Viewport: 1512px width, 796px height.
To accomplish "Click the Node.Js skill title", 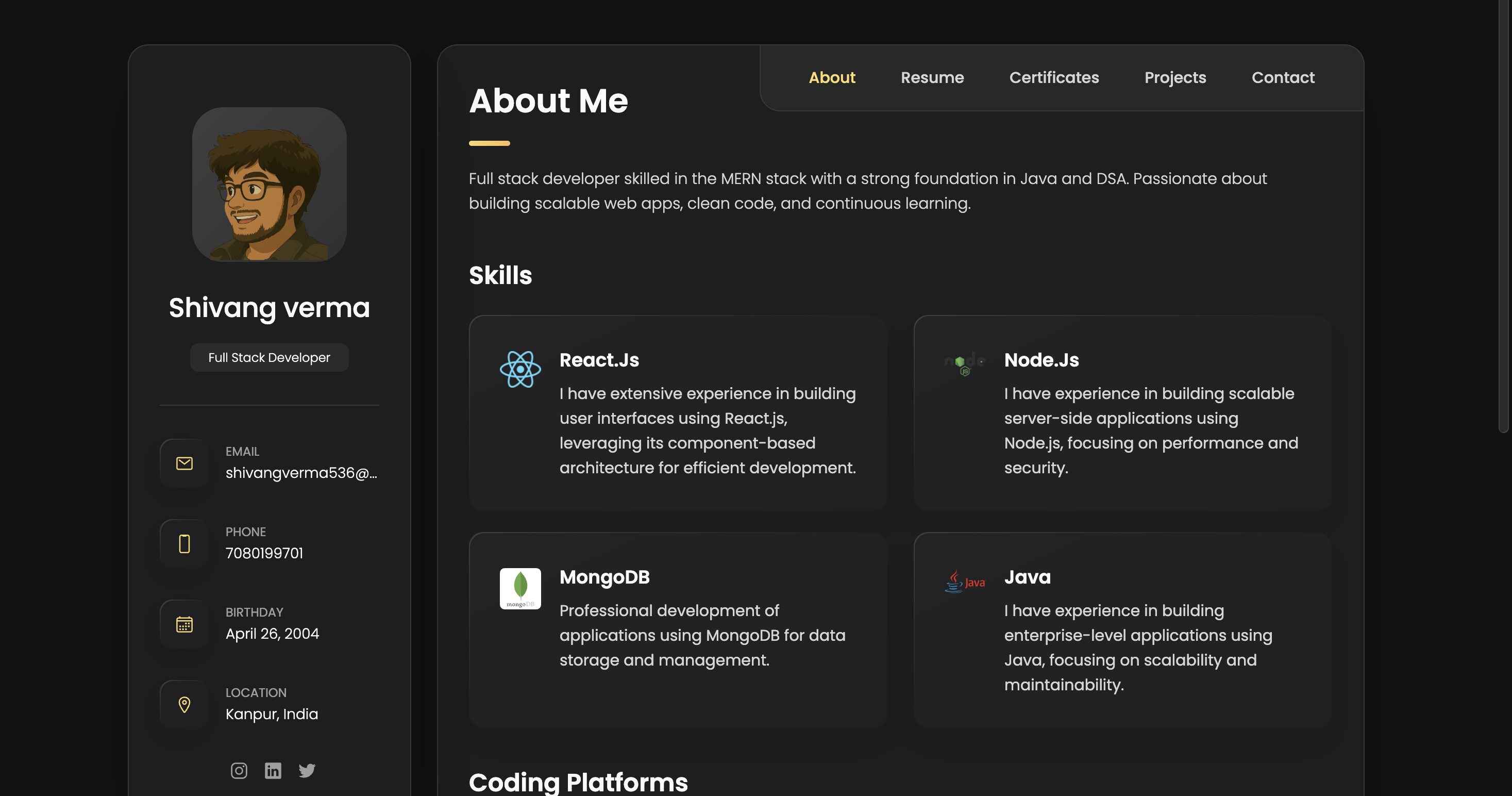I will 1041,360.
